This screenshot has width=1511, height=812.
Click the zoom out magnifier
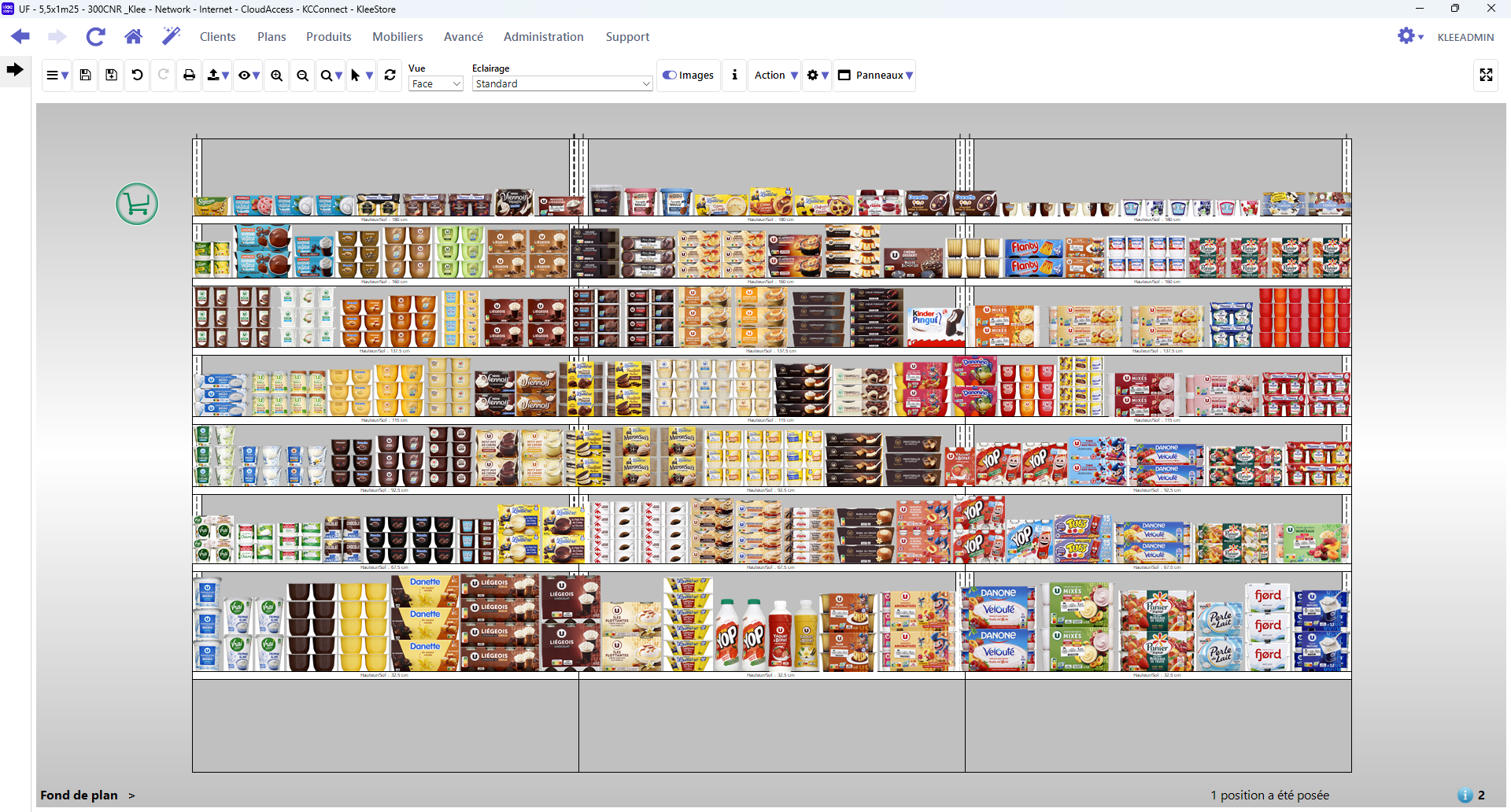point(302,76)
